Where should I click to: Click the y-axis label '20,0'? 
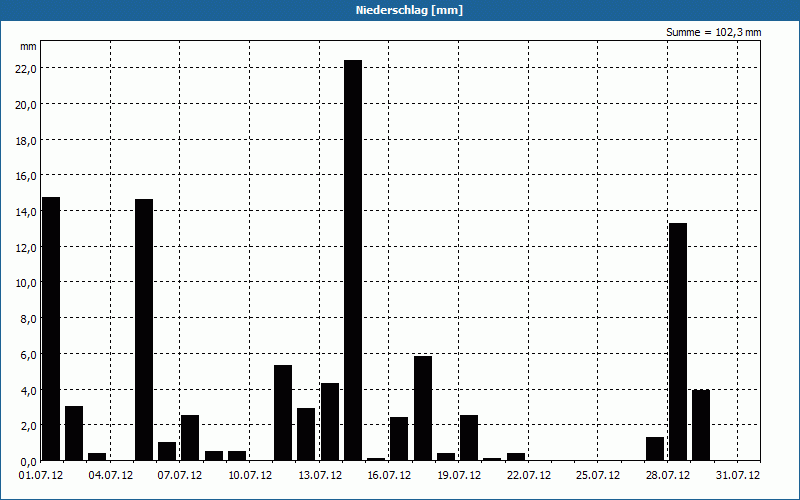click(26, 105)
